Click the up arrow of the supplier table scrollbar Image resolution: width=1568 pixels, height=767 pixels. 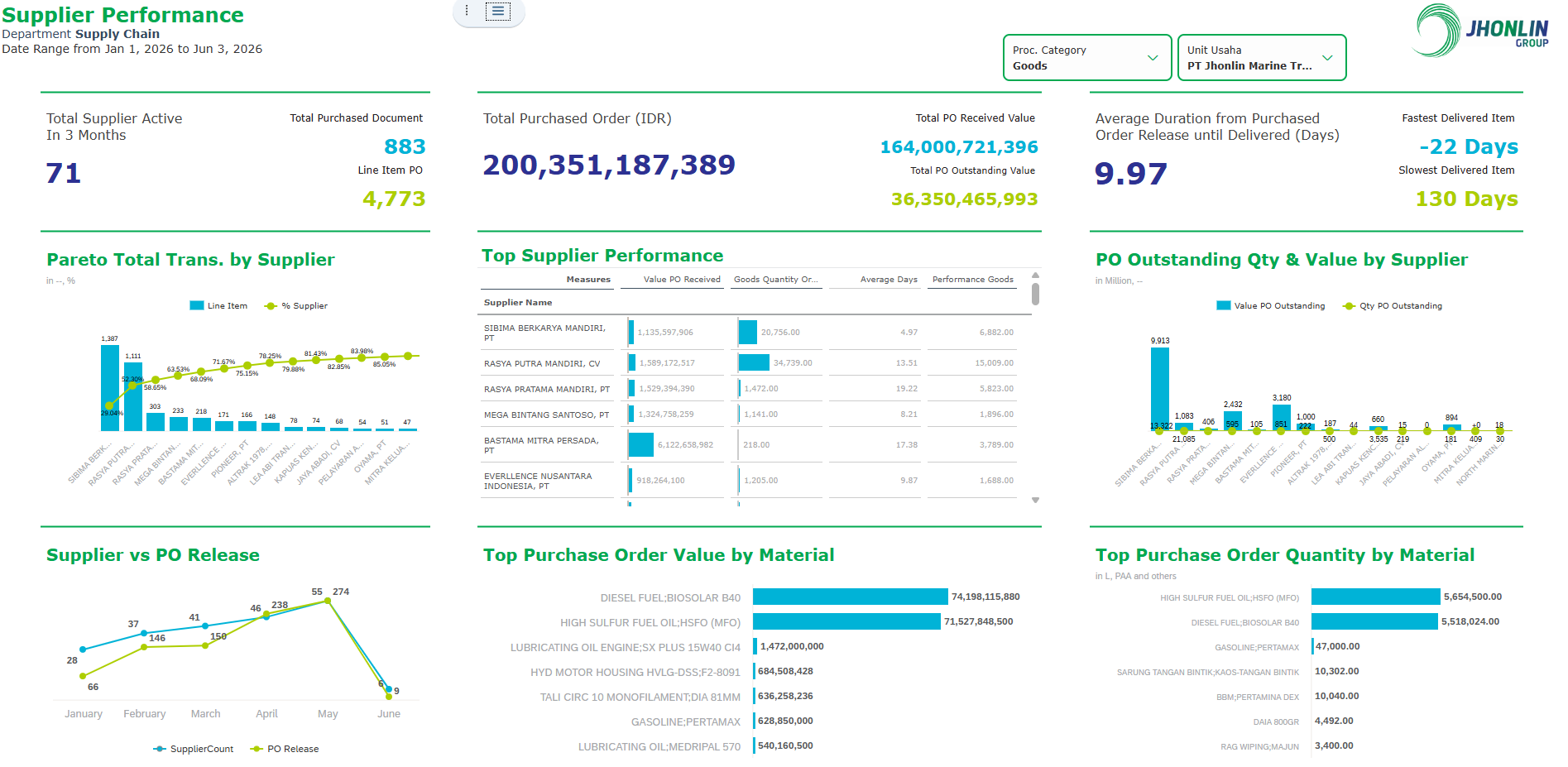(x=1035, y=276)
